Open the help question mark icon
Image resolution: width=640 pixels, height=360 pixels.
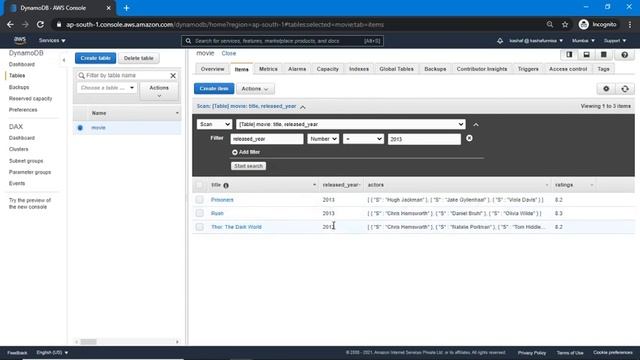[x=624, y=55]
